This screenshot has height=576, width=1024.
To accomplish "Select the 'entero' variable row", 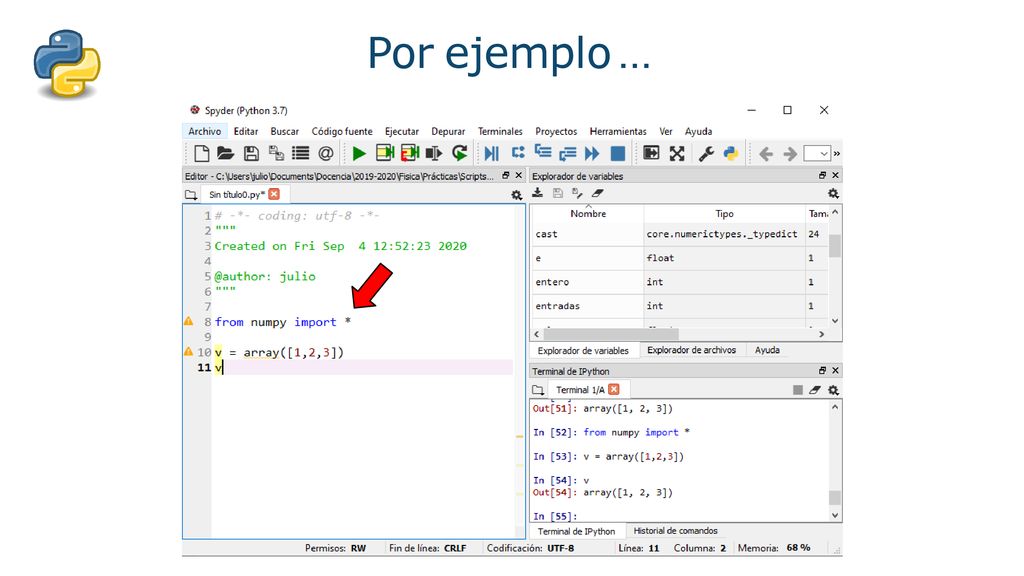I will tap(679, 282).
